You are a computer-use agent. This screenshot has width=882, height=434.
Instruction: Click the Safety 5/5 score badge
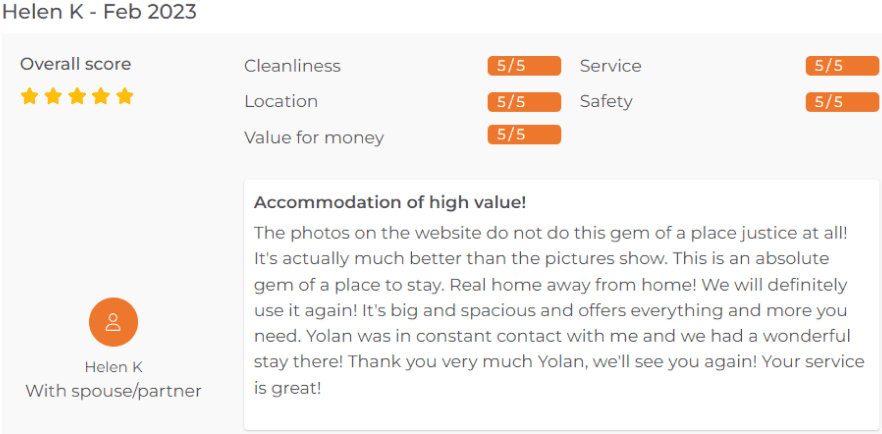click(842, 101)
